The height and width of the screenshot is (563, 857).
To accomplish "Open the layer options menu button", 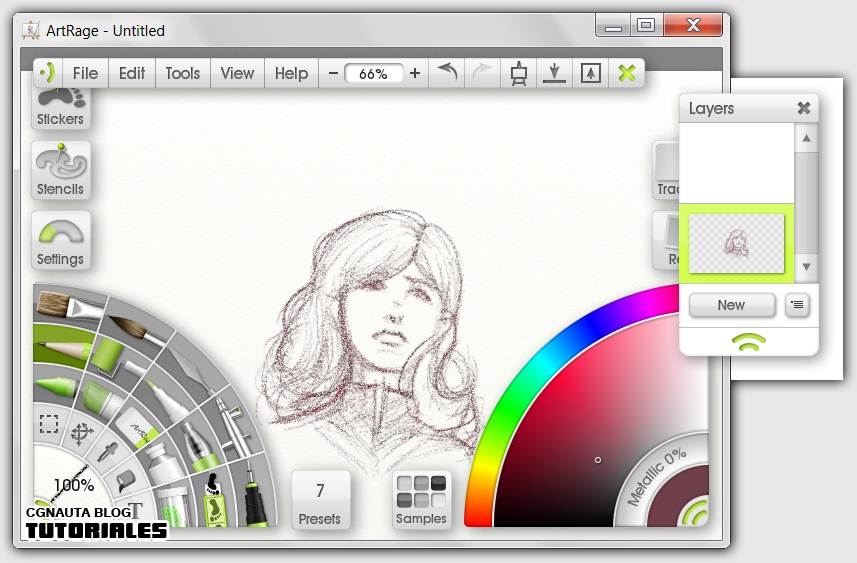I will pos(797,305).
